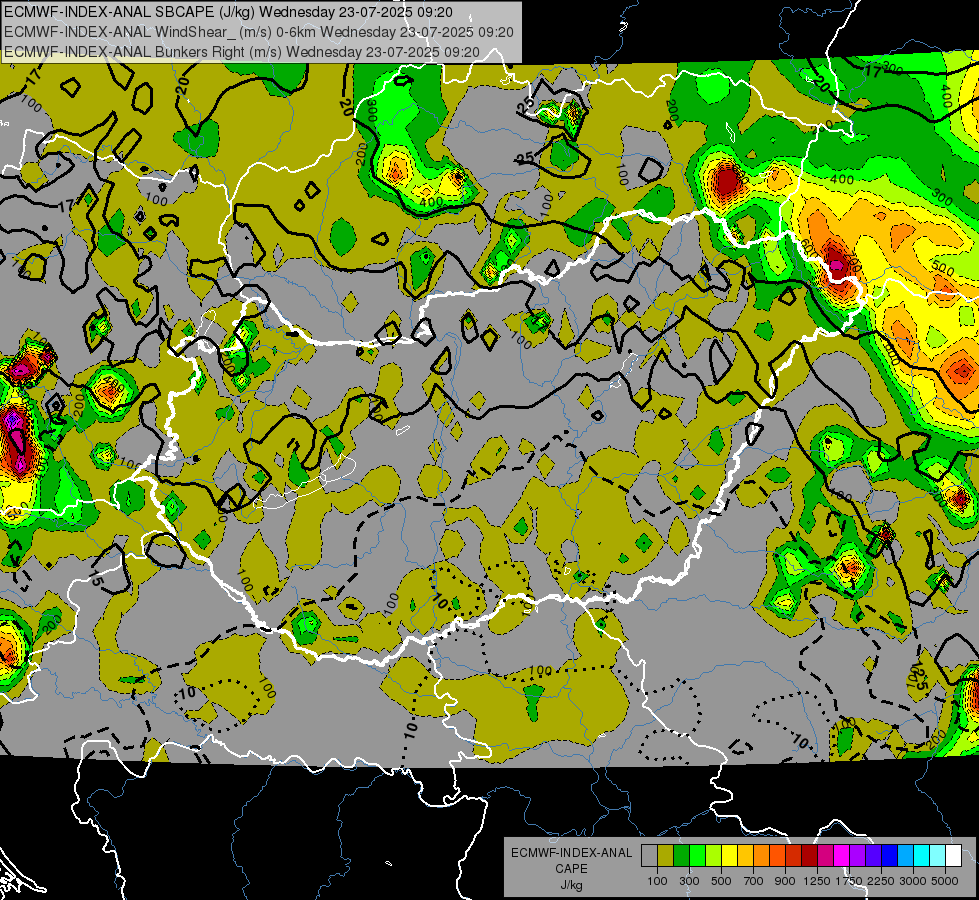Click the 3000 tick label in the legend
The height and width of the screenshot is (900, 979).
click(913, 881)
